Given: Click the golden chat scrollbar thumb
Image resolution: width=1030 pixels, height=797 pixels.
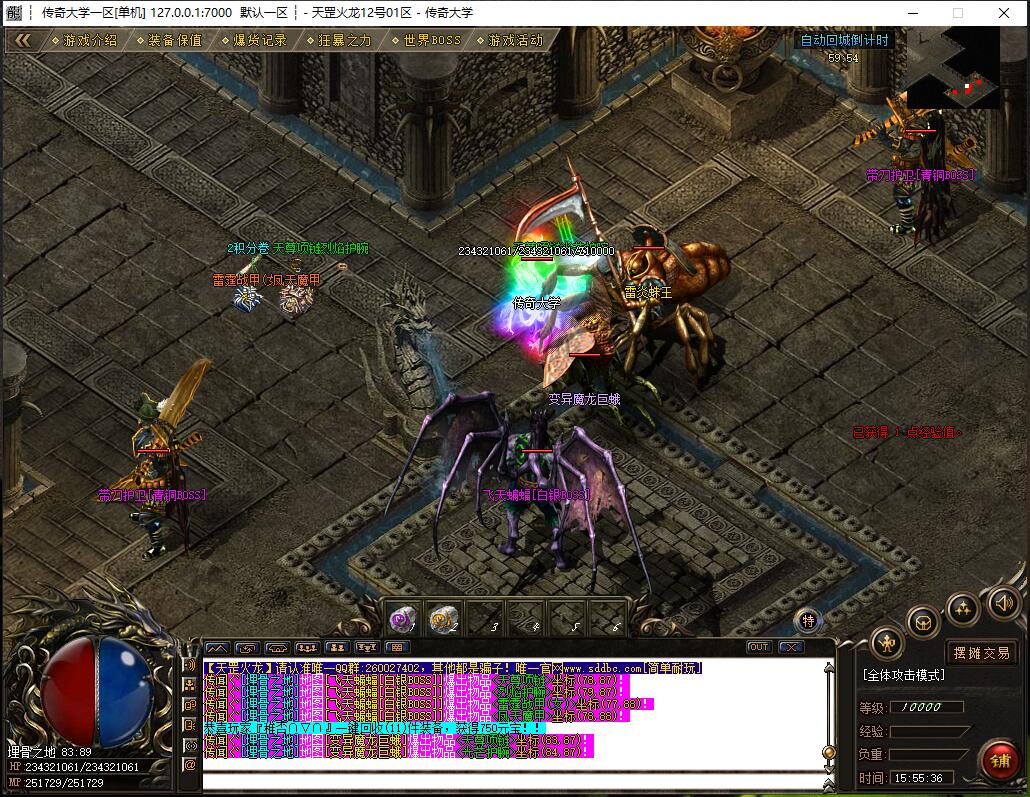Looking at the screenshot, I should (x=829, y=752).
